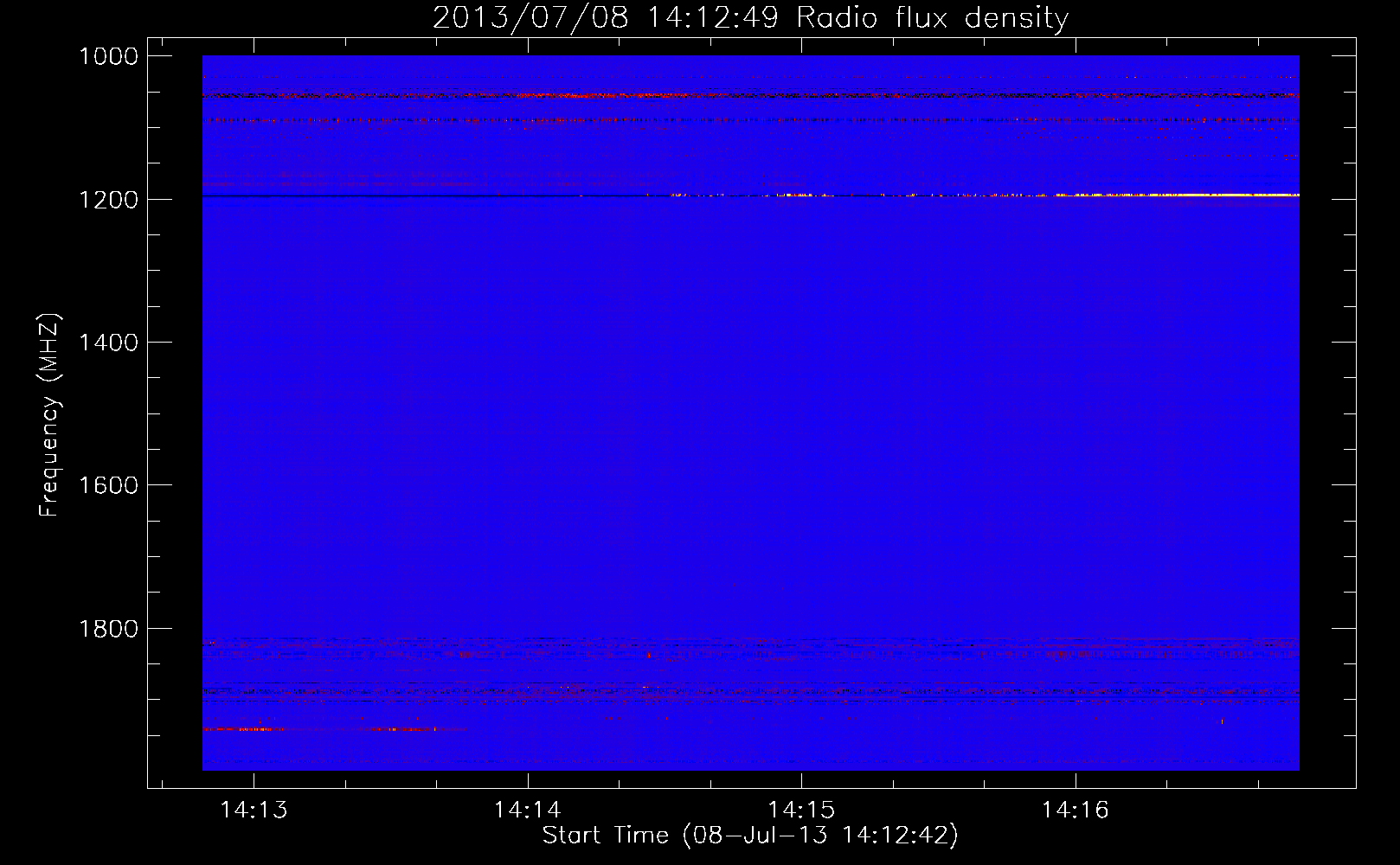The image size is (1400, 865).
Task: Click the 14:13 time axis label
Action: point(254,811)
